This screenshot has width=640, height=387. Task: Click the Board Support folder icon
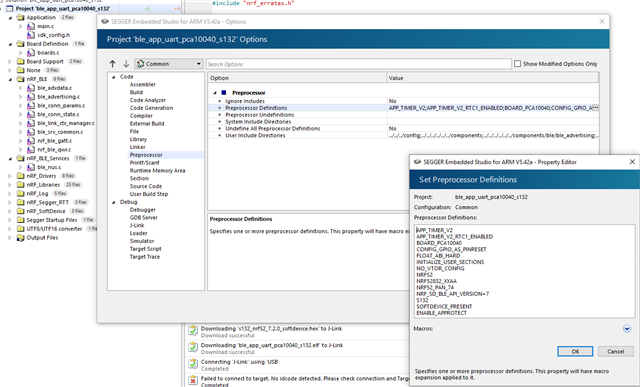click(x=20, y=62)
